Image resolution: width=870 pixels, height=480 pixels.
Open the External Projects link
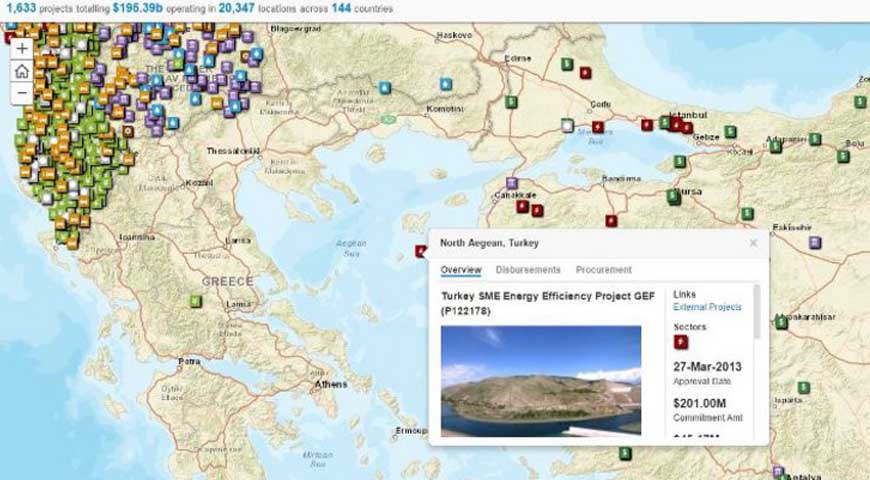707,307
